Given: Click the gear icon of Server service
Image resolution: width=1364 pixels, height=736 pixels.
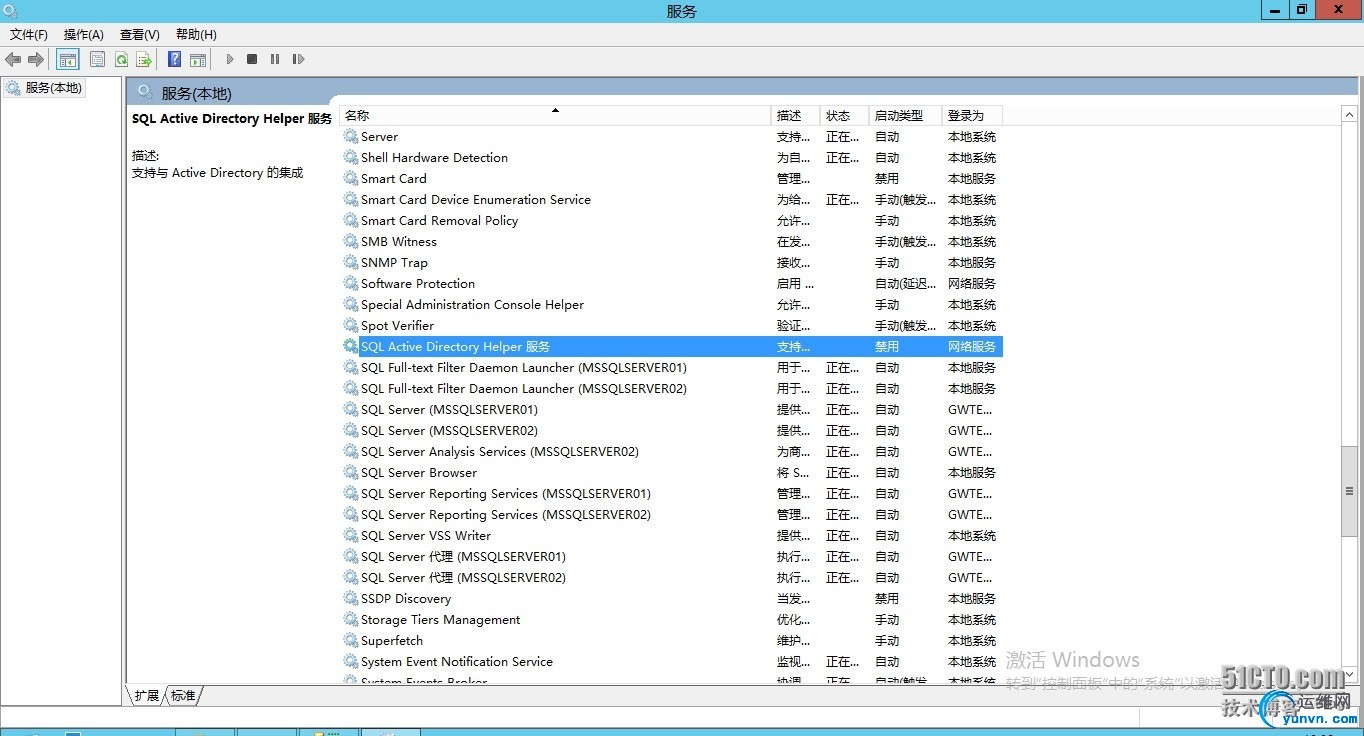Looking at the screenshot, I should pos(351,137).
